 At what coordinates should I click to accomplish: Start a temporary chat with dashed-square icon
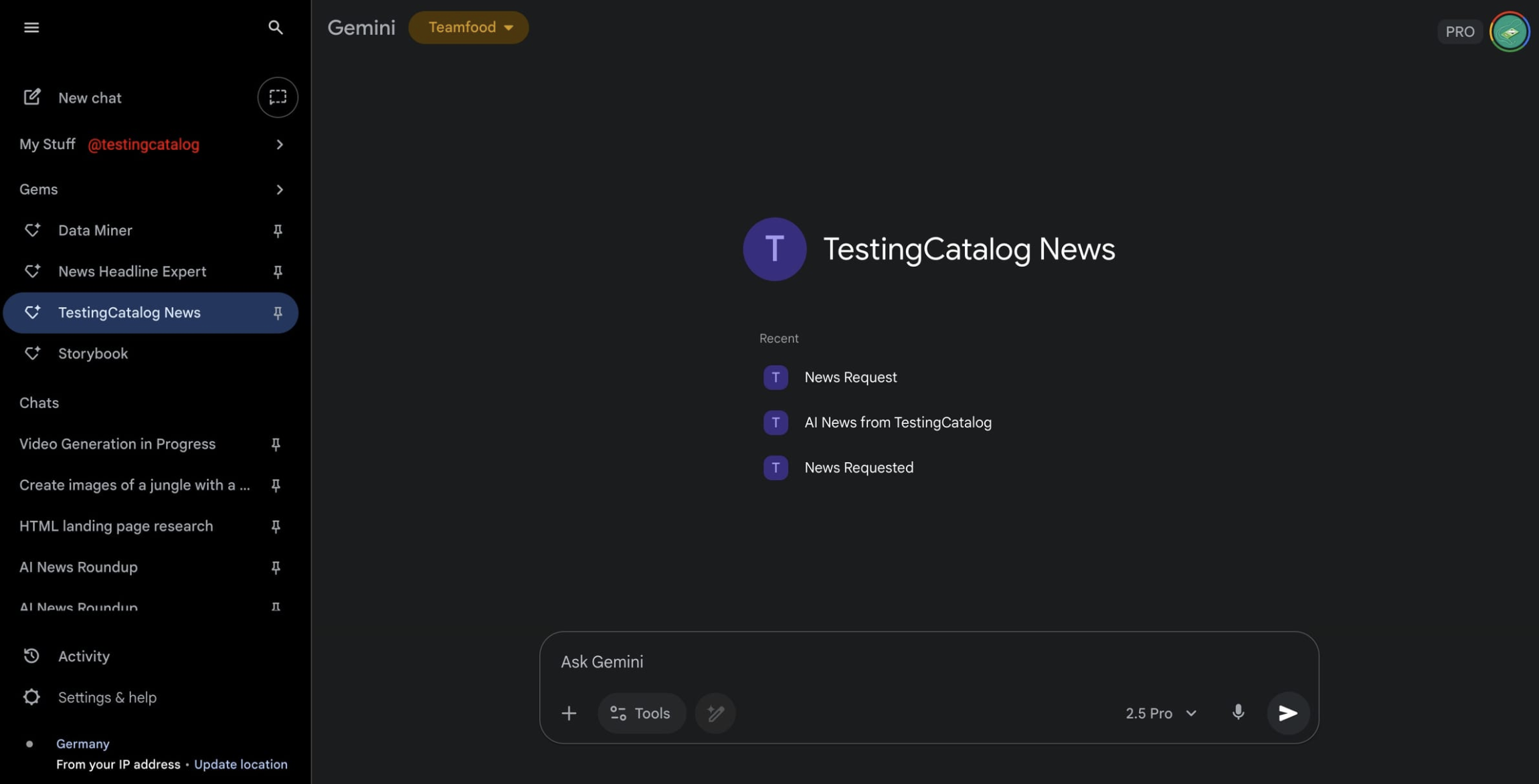(x=277, y=98)
